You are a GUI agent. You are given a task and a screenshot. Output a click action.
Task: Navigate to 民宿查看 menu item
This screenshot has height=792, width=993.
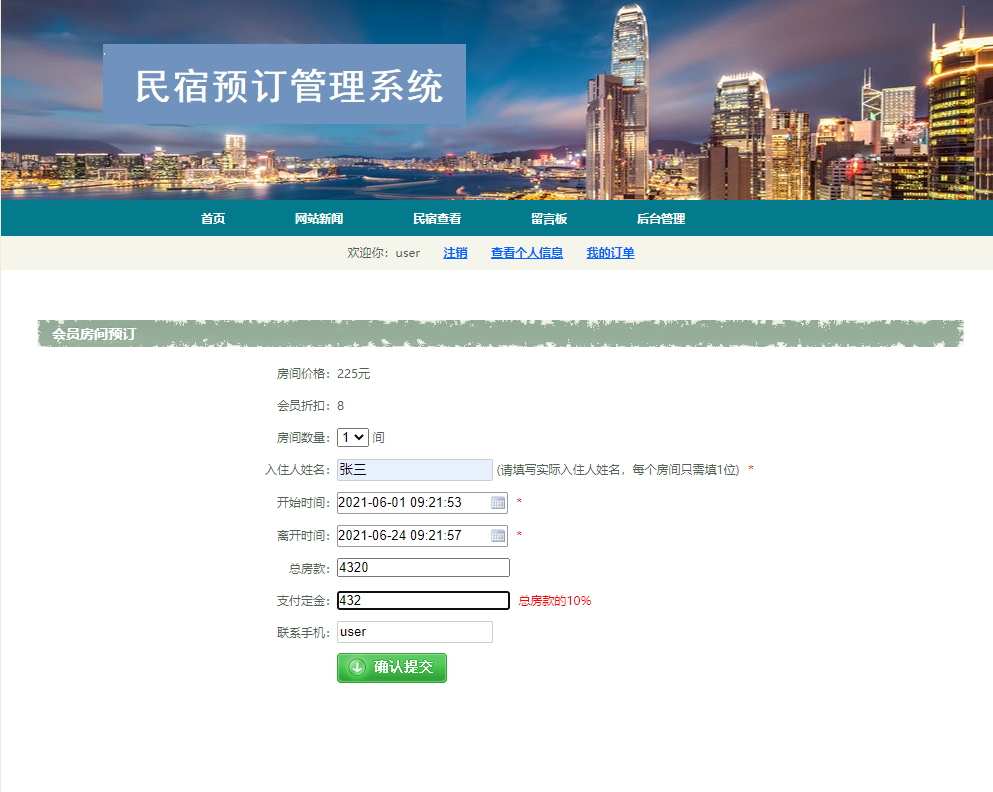436,217
